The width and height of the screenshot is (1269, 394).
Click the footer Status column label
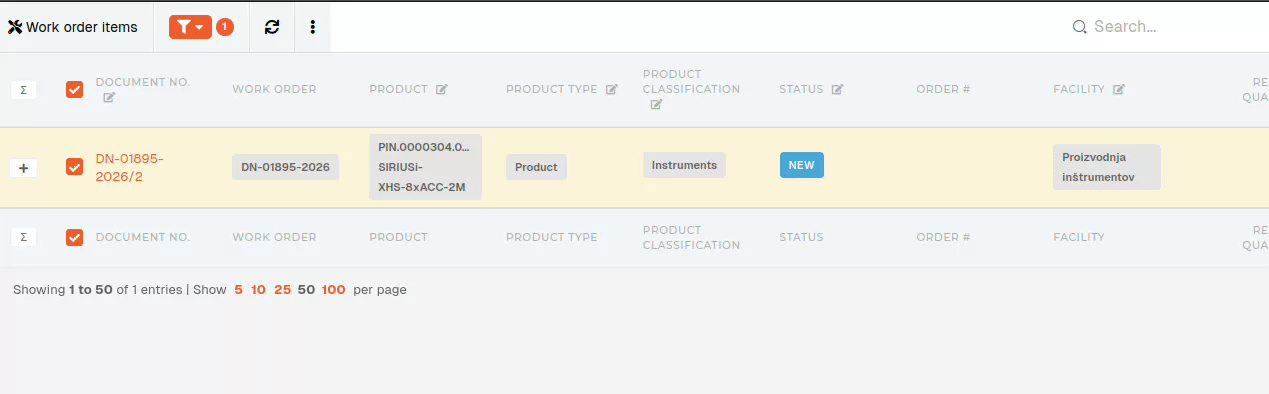click(x=801, y=237)
